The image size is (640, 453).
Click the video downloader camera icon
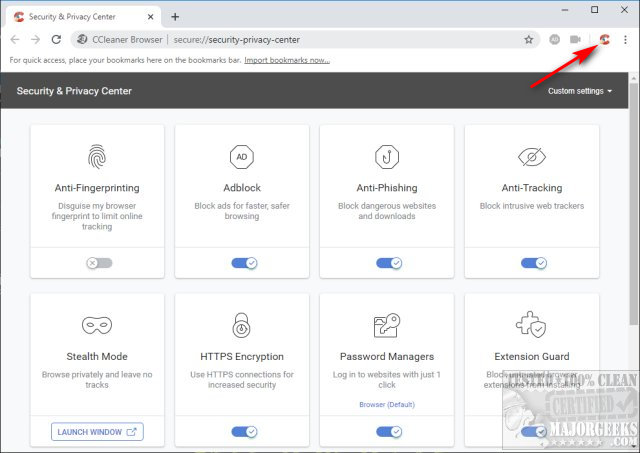point(575,40)
